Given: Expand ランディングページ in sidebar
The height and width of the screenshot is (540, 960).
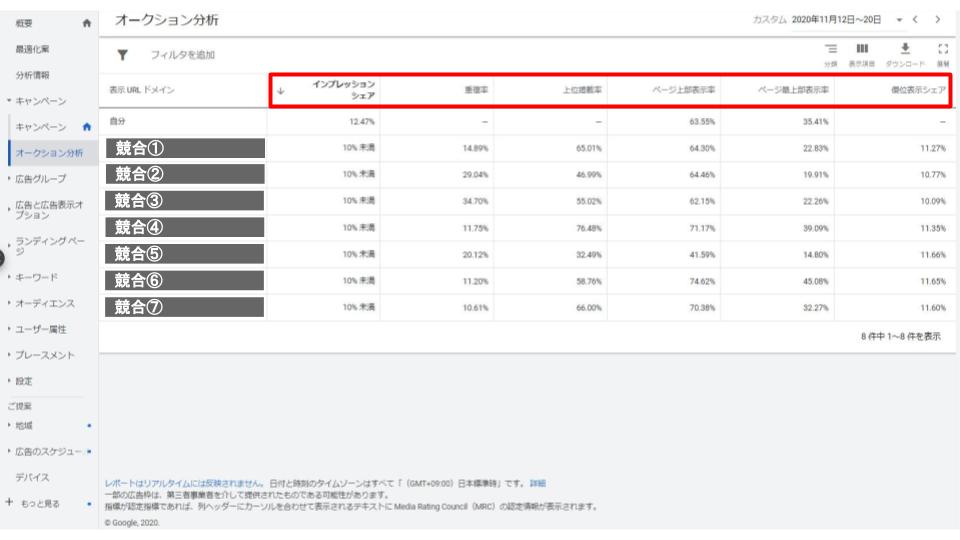Looking at the screenshot, I should pos(9,246).
